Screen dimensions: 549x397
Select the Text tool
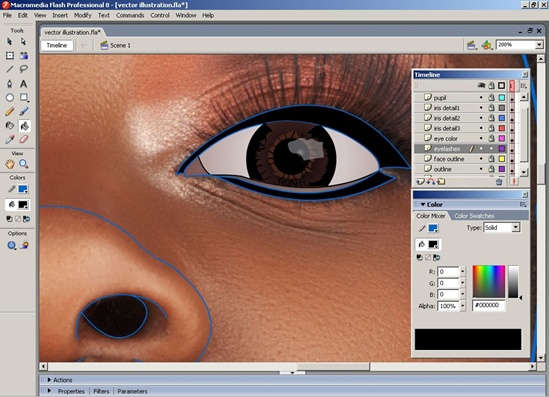point(23,84)
